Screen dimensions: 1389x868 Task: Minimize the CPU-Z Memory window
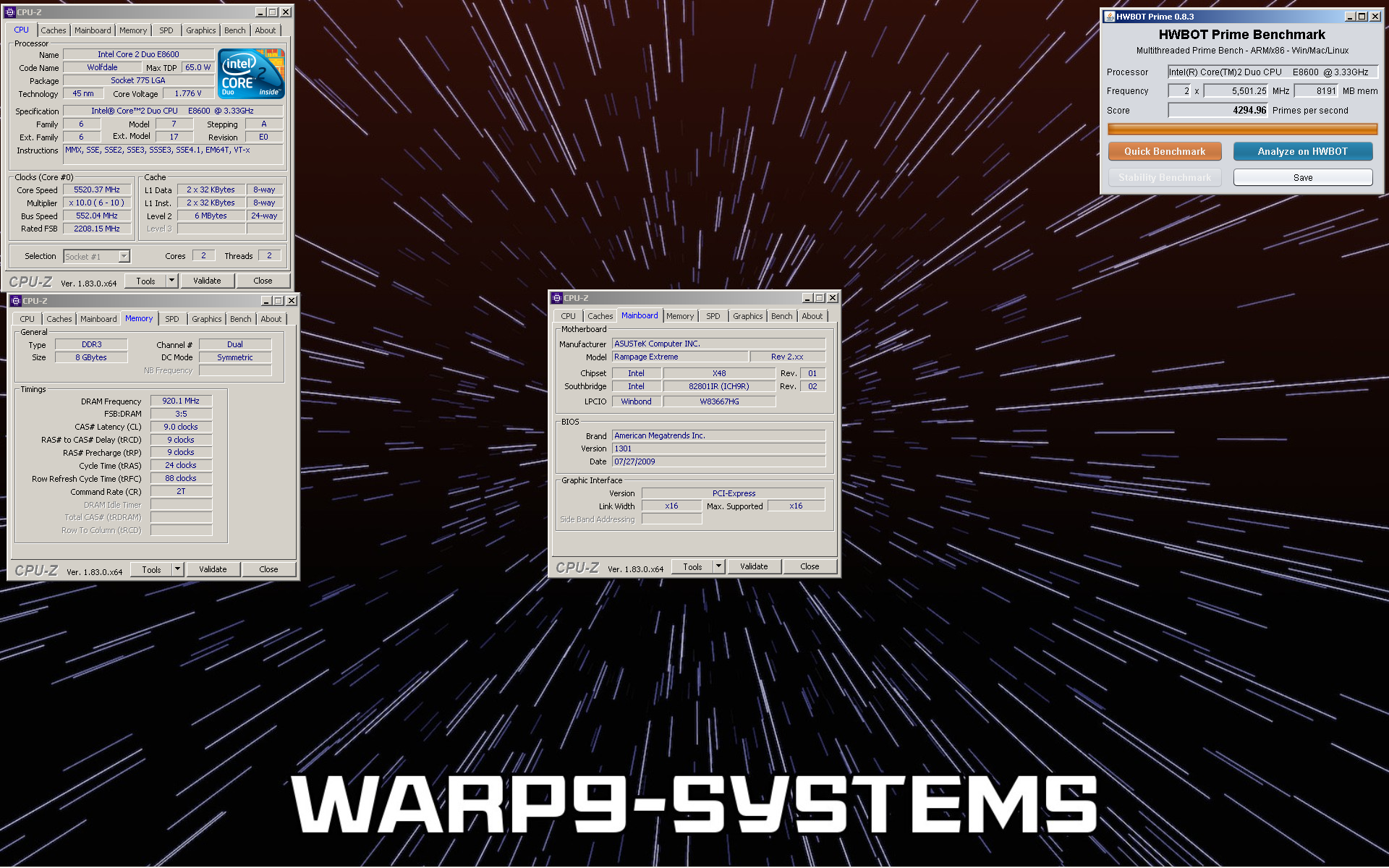pyautogui.click(x=266, y=301)
